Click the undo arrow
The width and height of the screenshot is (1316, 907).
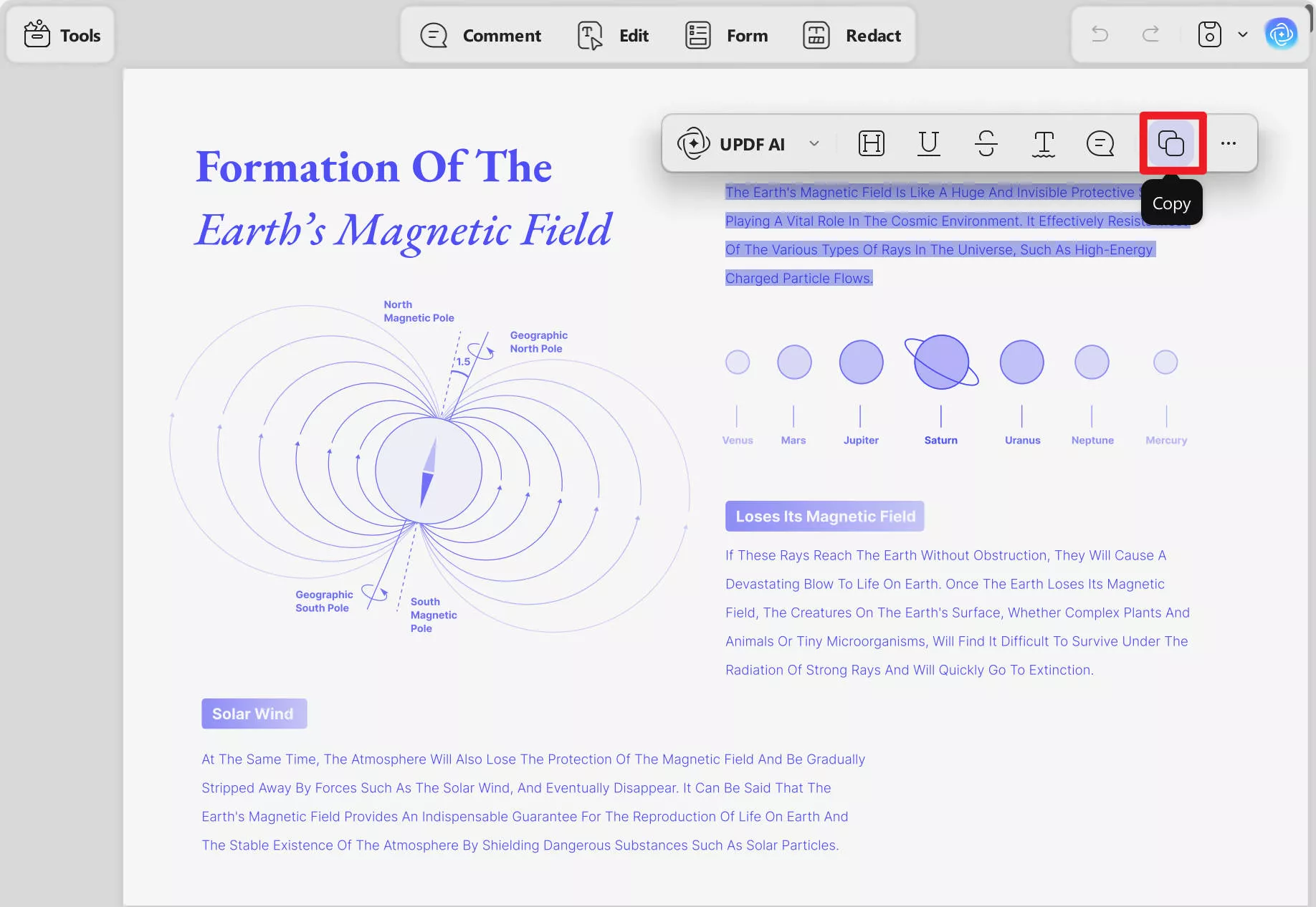click(1100, 34)
